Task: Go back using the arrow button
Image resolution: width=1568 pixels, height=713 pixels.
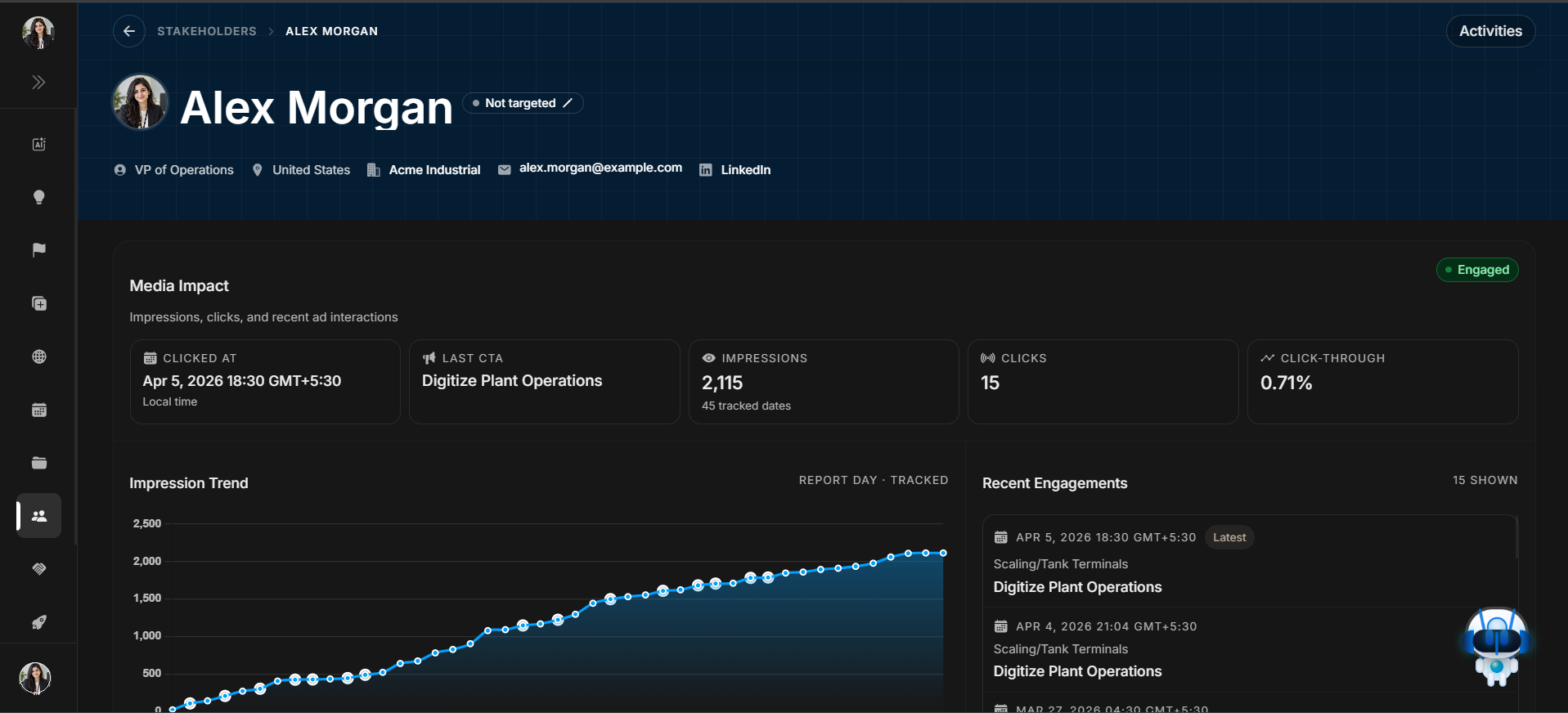Action: 129,31
